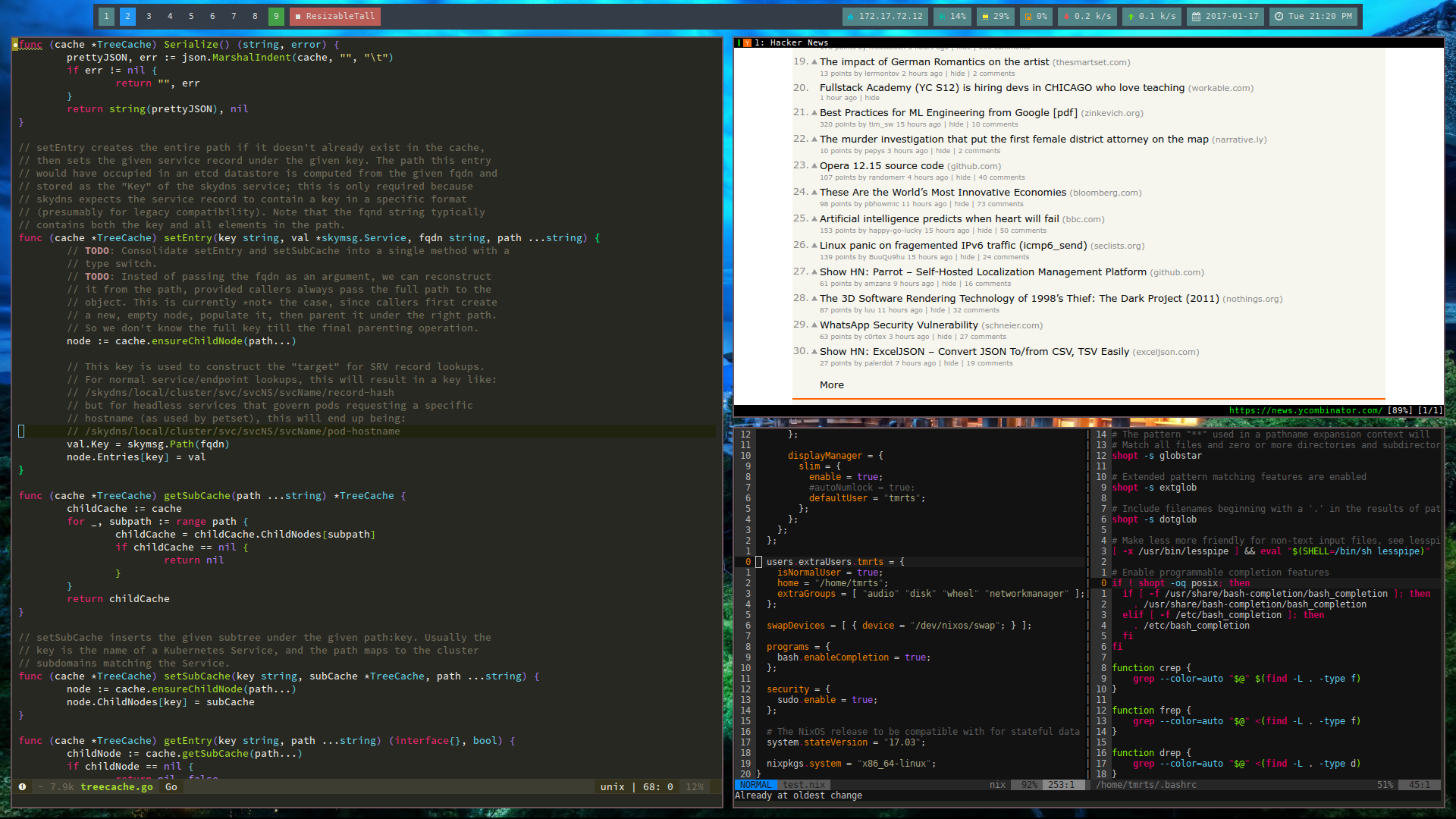Open the calendar date widget
Image resolution: width=1456 pixels, height=819 pixels.
[x=1225, y=16]
